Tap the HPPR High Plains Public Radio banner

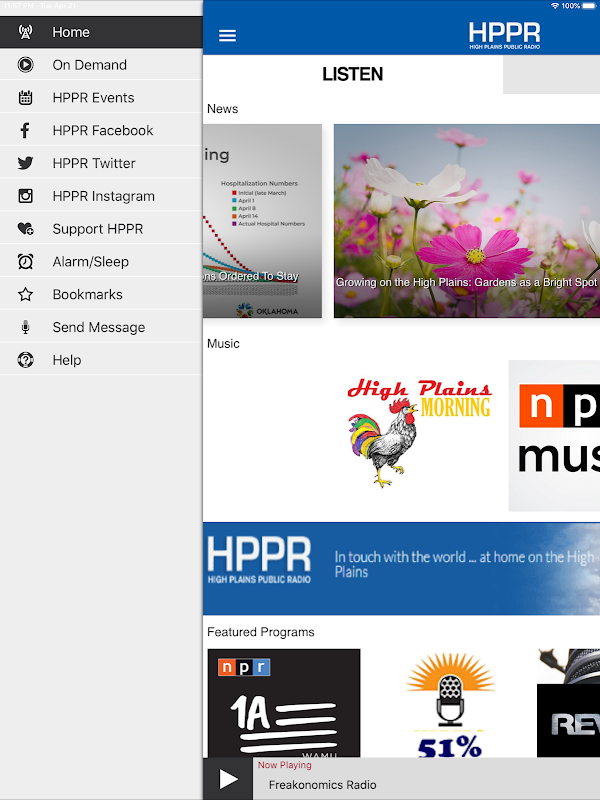click(x=402, y=568)
